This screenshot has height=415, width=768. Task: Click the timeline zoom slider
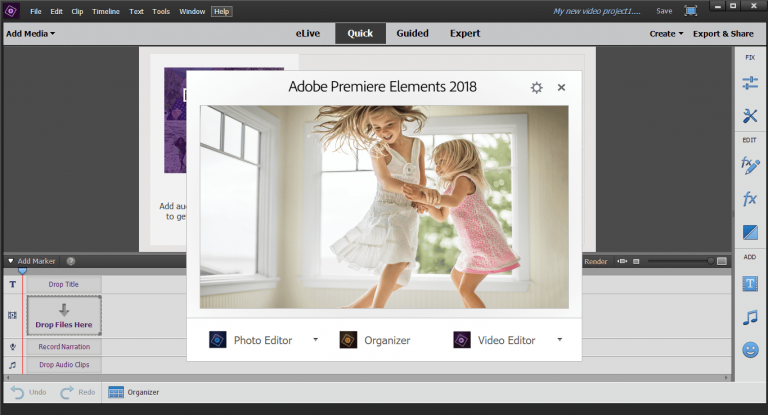tap(681, 261)
